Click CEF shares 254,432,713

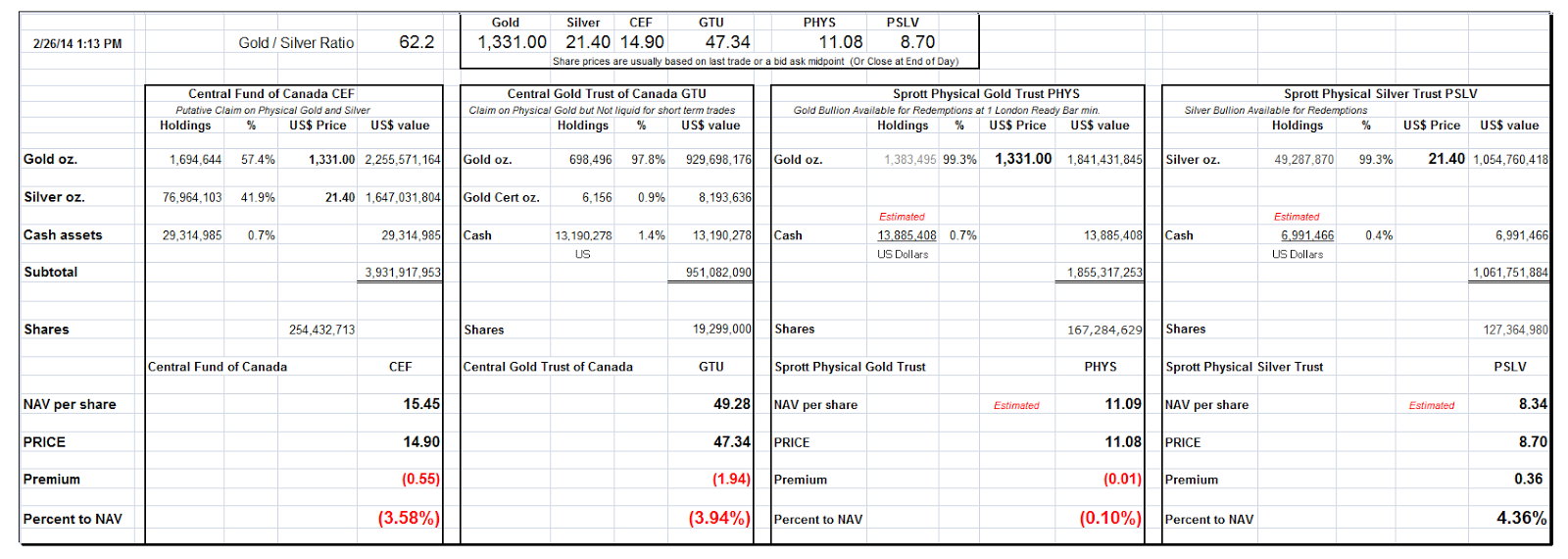pyautogui.click(x=321, y=330)
